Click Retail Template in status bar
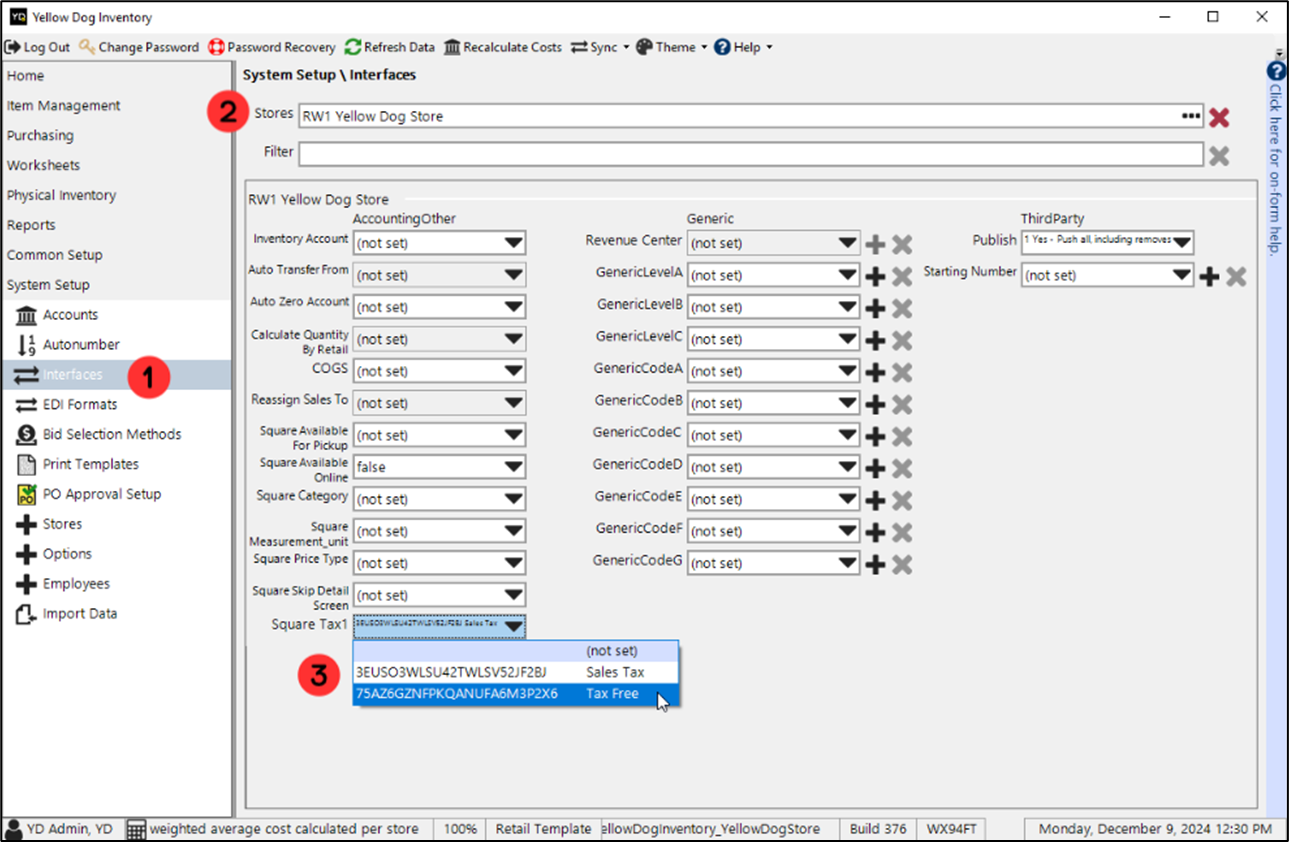Screen dimensions: 1289x842 click(x=543, y=829)
